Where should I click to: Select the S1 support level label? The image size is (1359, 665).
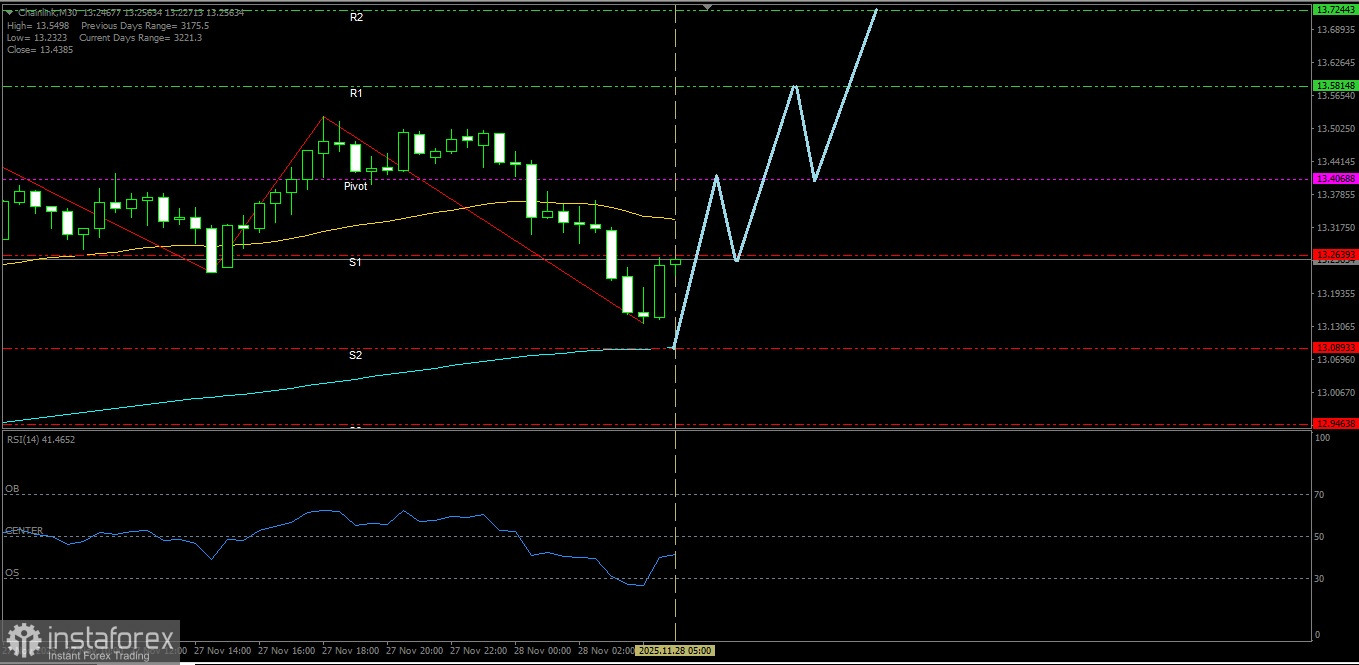[x=356, y=262]
